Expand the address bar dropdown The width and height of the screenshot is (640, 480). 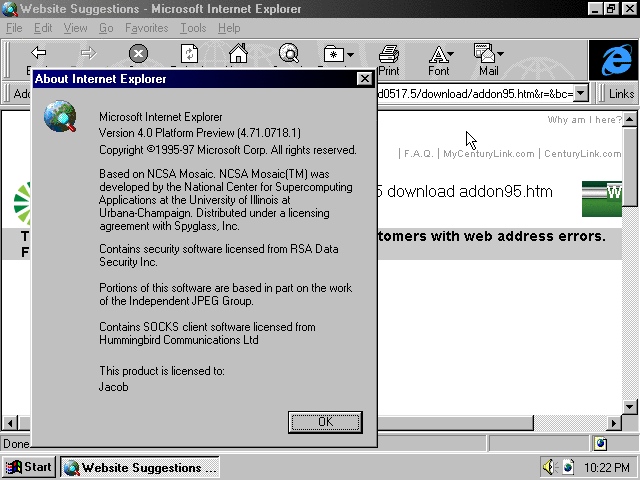(x=581, y=93)
